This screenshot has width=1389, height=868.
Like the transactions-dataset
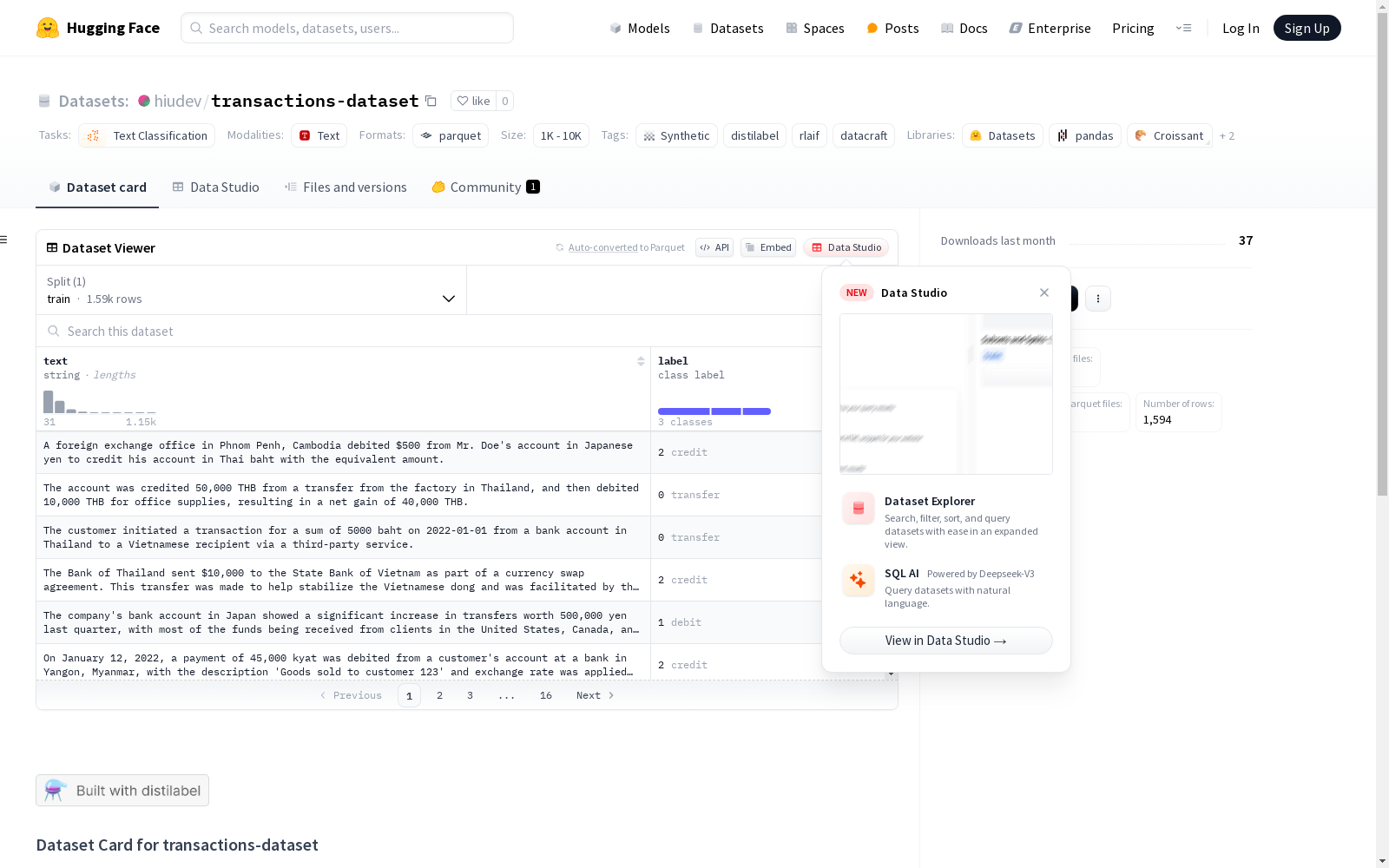pos(474,101)
